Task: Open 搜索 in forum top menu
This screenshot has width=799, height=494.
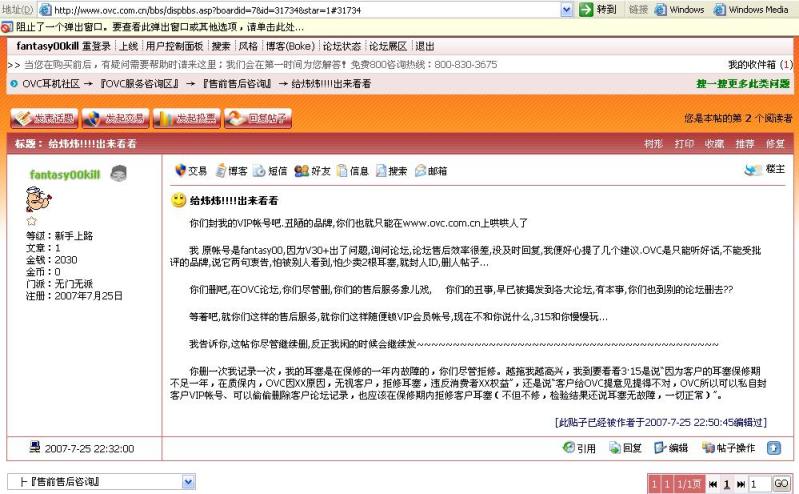Action: click(221, 46)
